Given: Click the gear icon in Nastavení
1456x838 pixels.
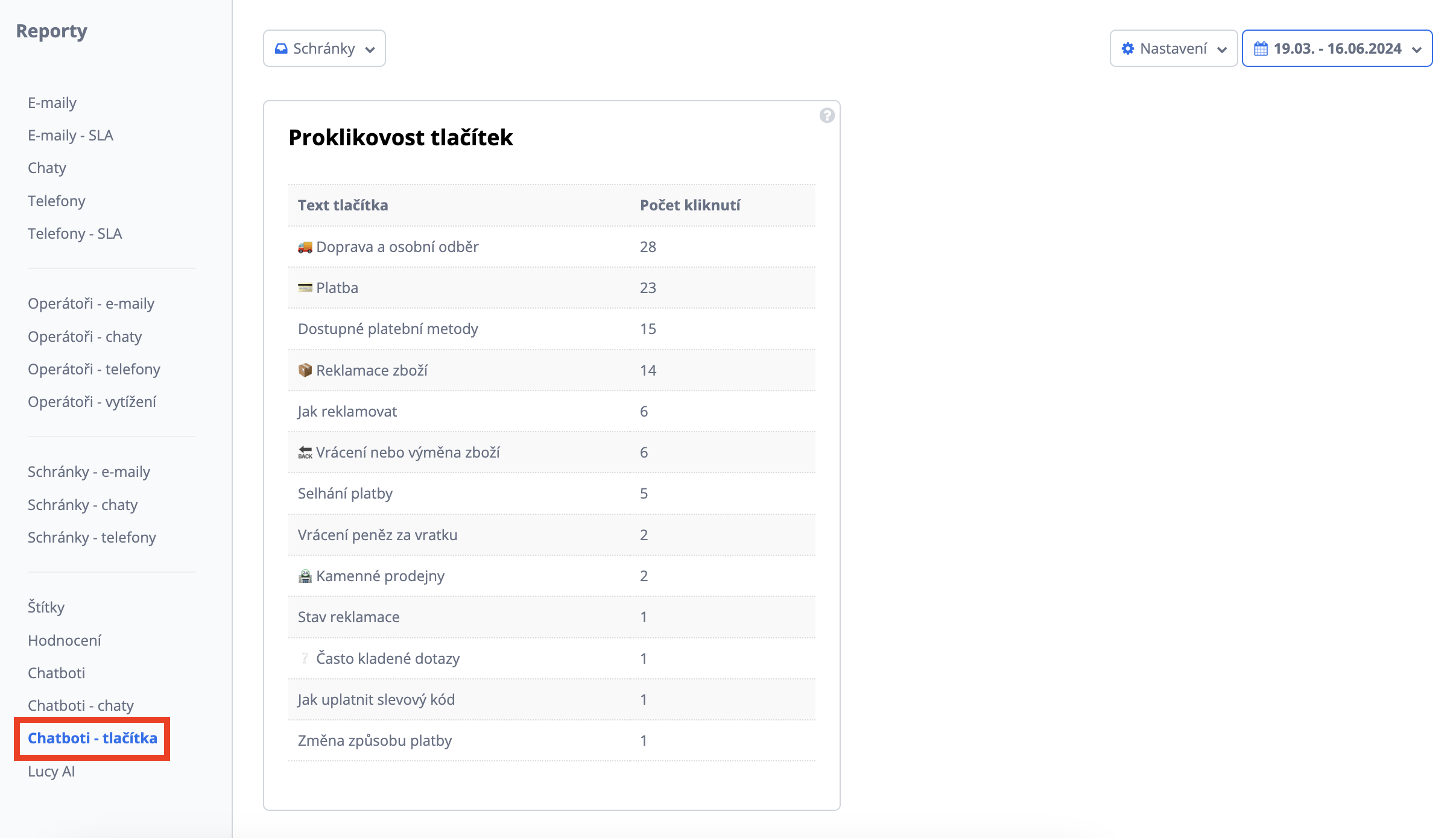Looking at the screenshot, I should (1127, 49).
